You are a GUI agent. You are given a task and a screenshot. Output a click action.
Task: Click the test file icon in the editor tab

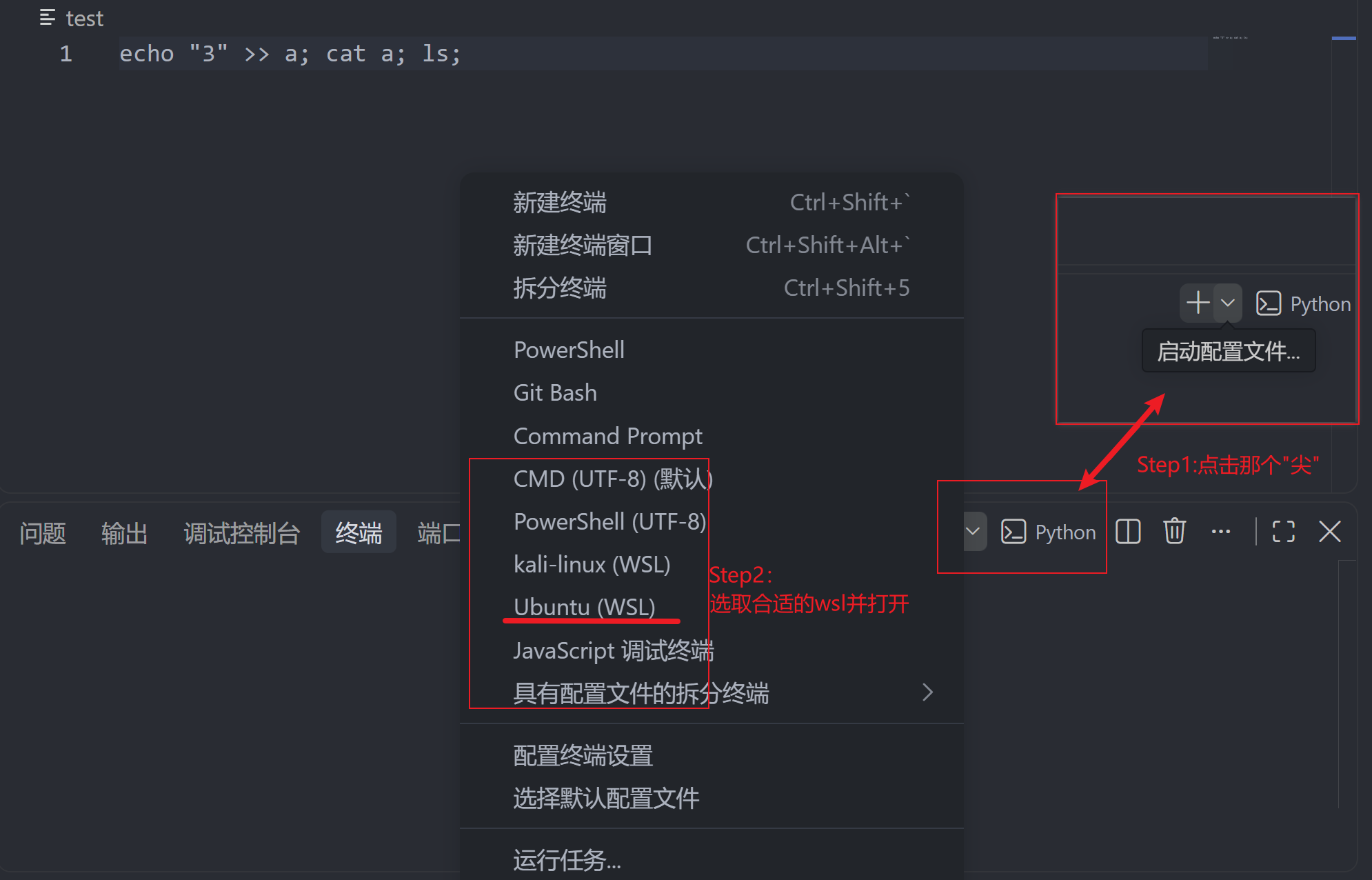(x=48, y=18)
